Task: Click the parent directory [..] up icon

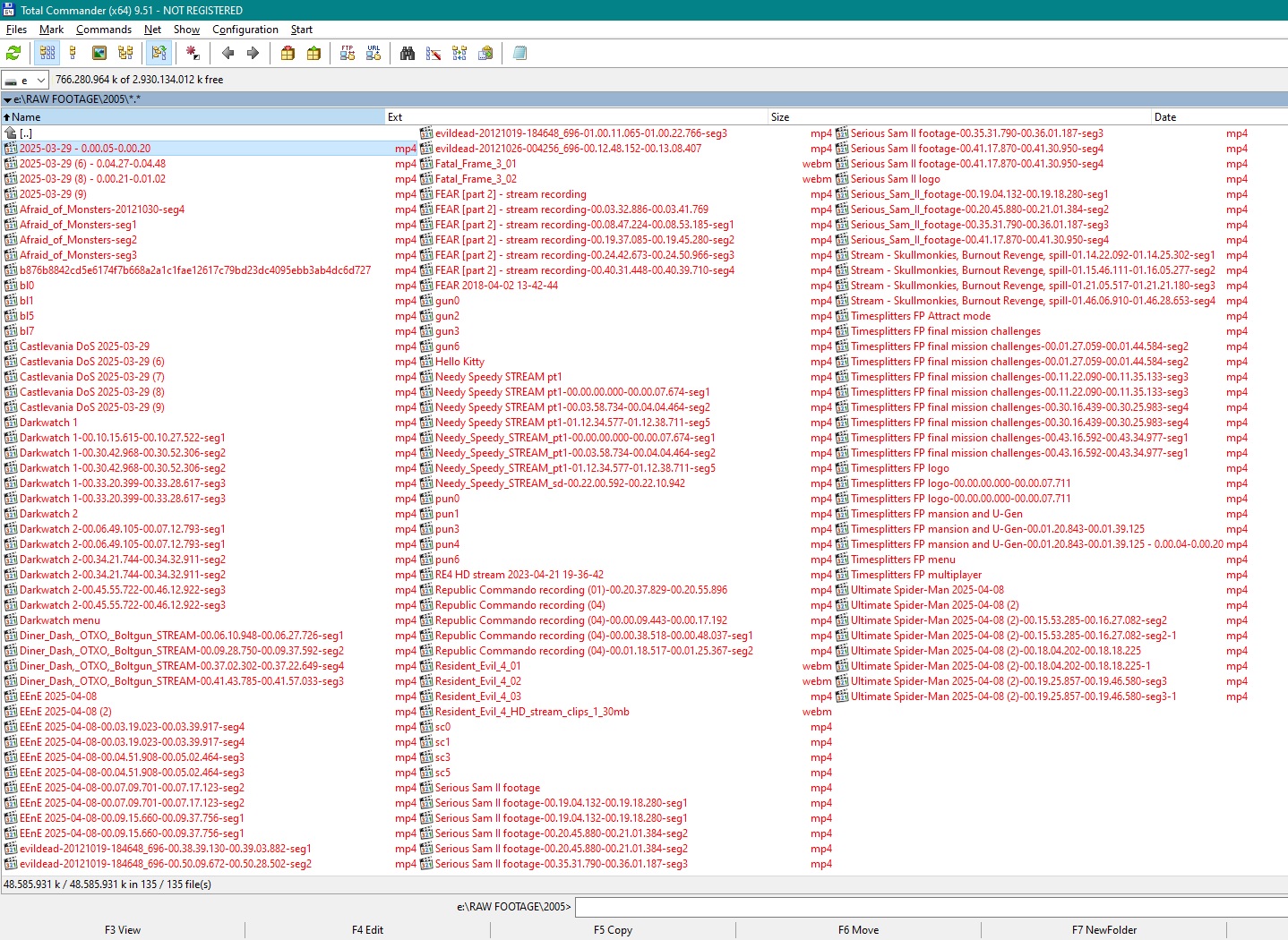Action: pos(11,133)
